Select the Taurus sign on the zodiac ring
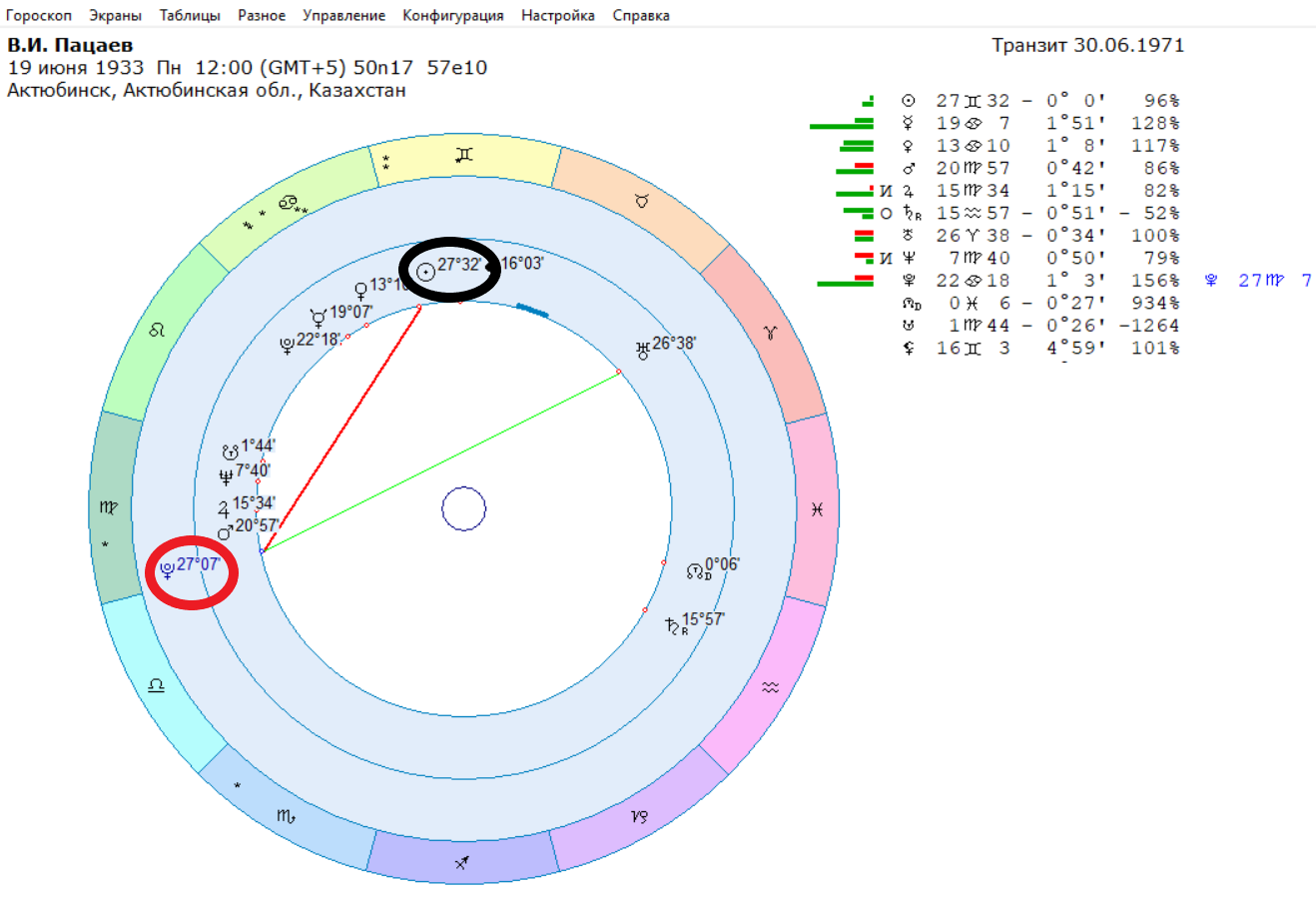This screenshot has height=903, width=1316. point(642,202)
